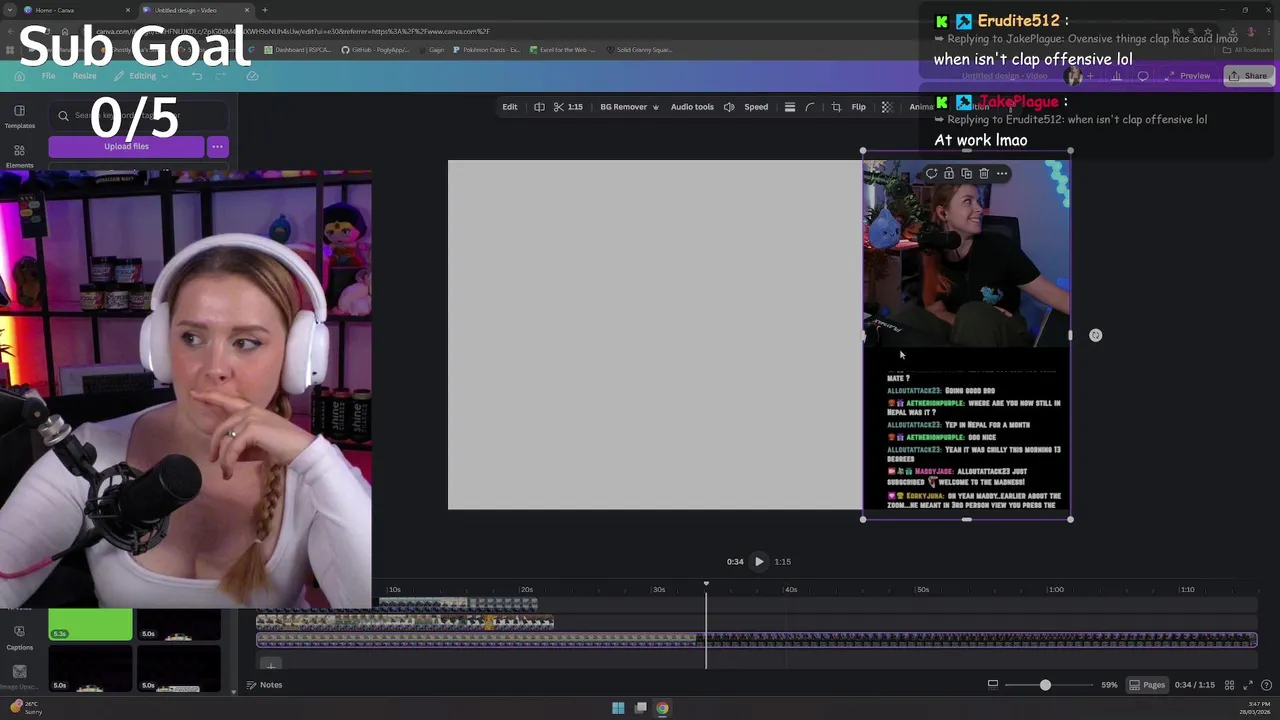The width and height of the screenshot is (1280, 720).
Task: Click the timeline thumbnail size icon
Action: [x=992, y=685]
